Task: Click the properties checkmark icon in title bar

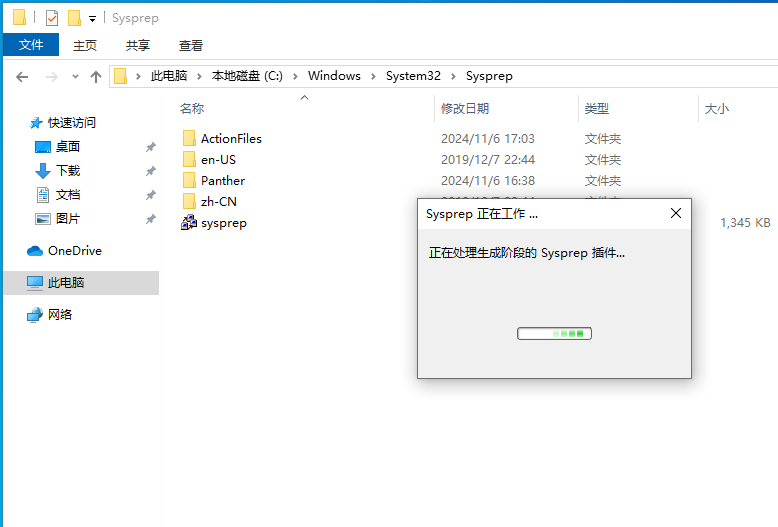Action: click(52, 18)
